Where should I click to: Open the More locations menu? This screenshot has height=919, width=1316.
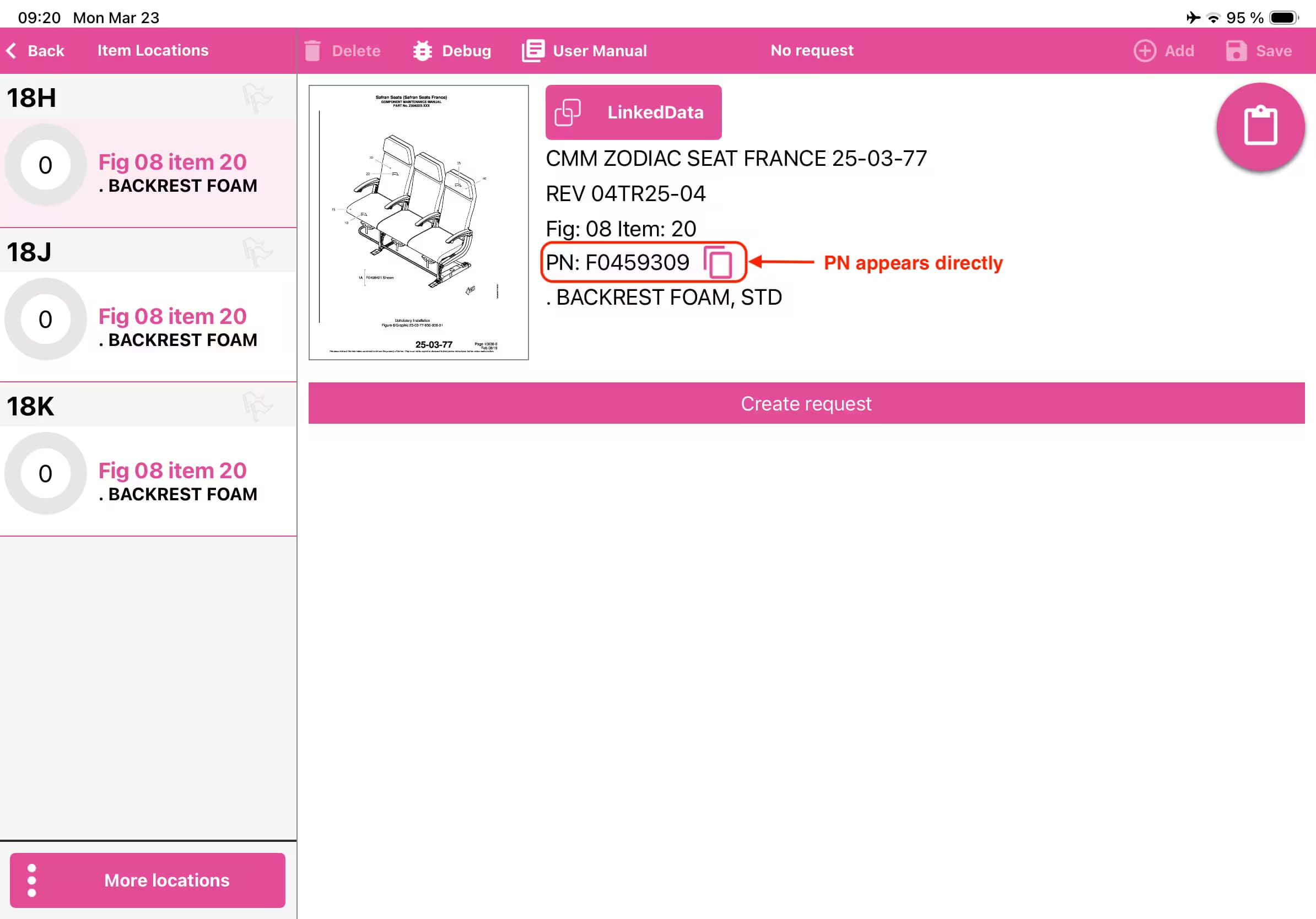(x=147, y=879)
